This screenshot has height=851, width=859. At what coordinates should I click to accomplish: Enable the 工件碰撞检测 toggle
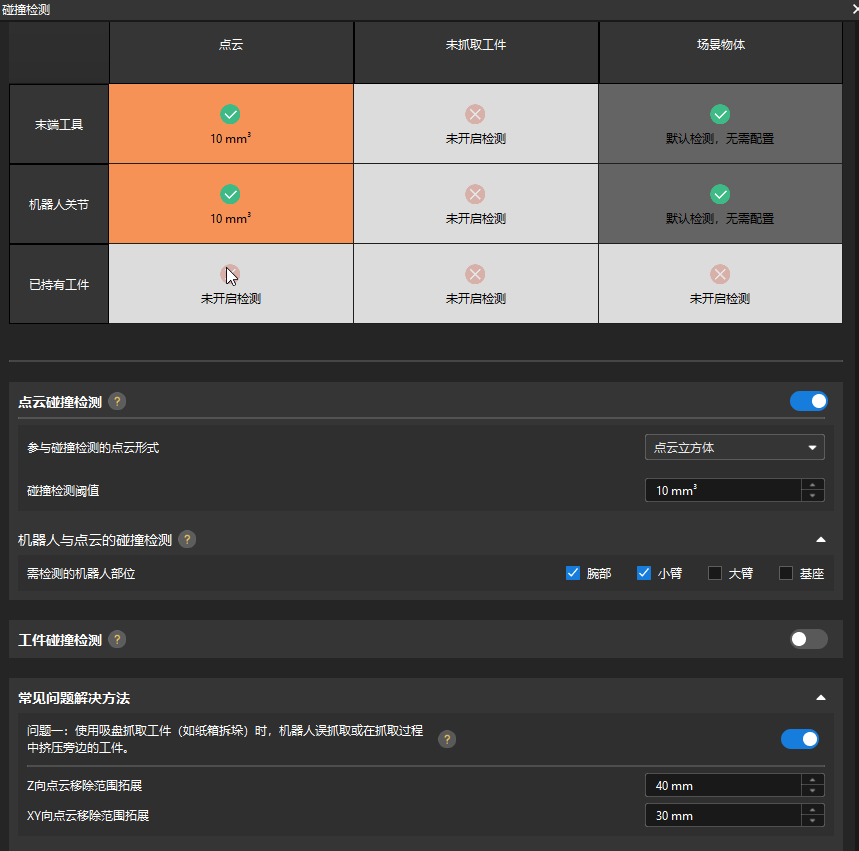click(807, 639)
